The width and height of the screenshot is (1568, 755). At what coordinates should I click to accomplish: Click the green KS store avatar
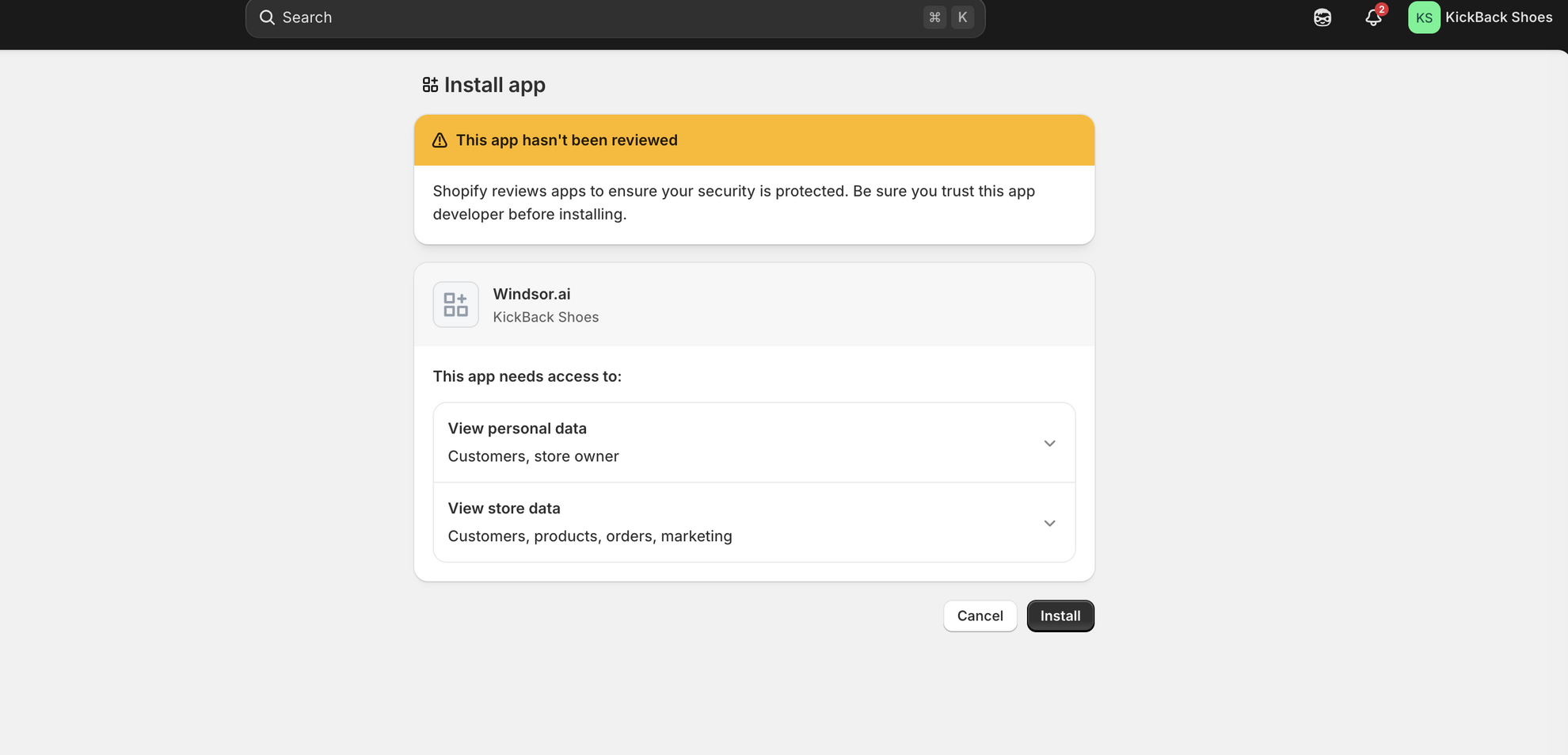point(1423,17)
